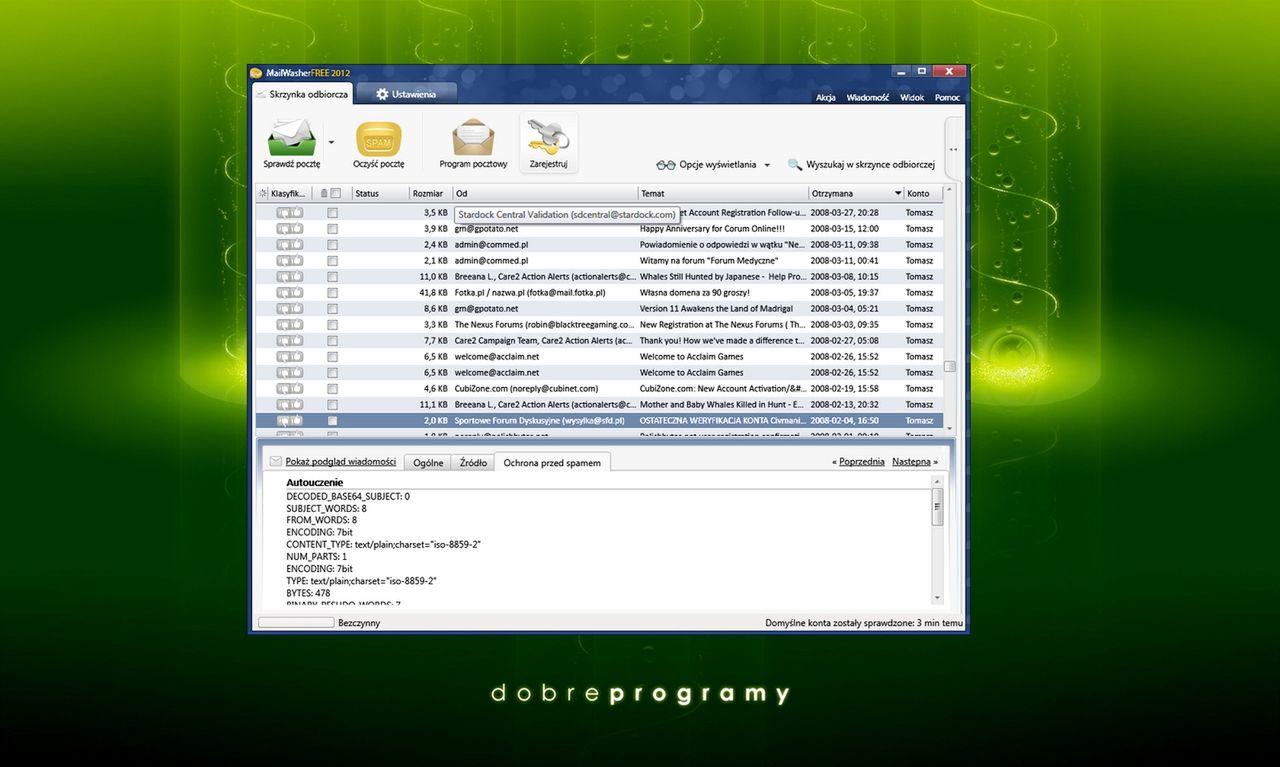Click the progress bar in the status bar
The width and height of the screenshot is (1280, 767).
pos(296,622)
